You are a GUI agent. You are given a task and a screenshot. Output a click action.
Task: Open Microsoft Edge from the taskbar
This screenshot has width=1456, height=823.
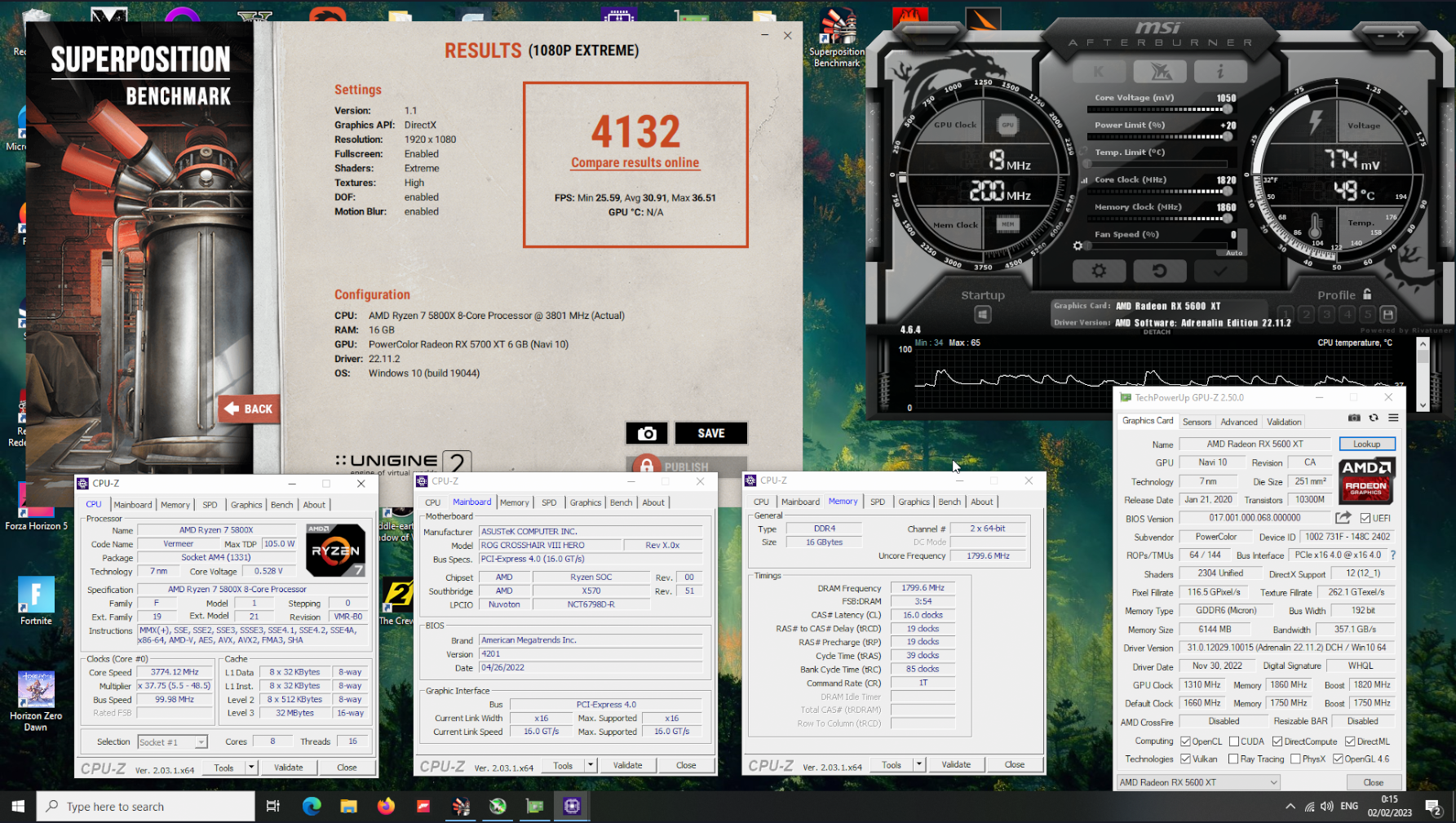(312, 806)
